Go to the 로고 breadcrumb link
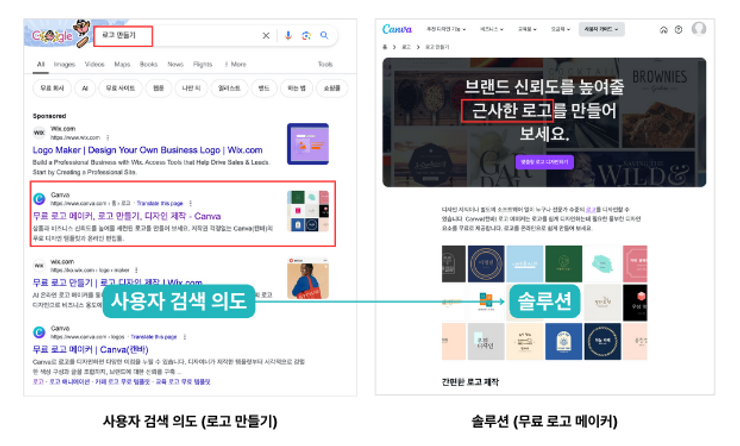 [x=406, y=47]
